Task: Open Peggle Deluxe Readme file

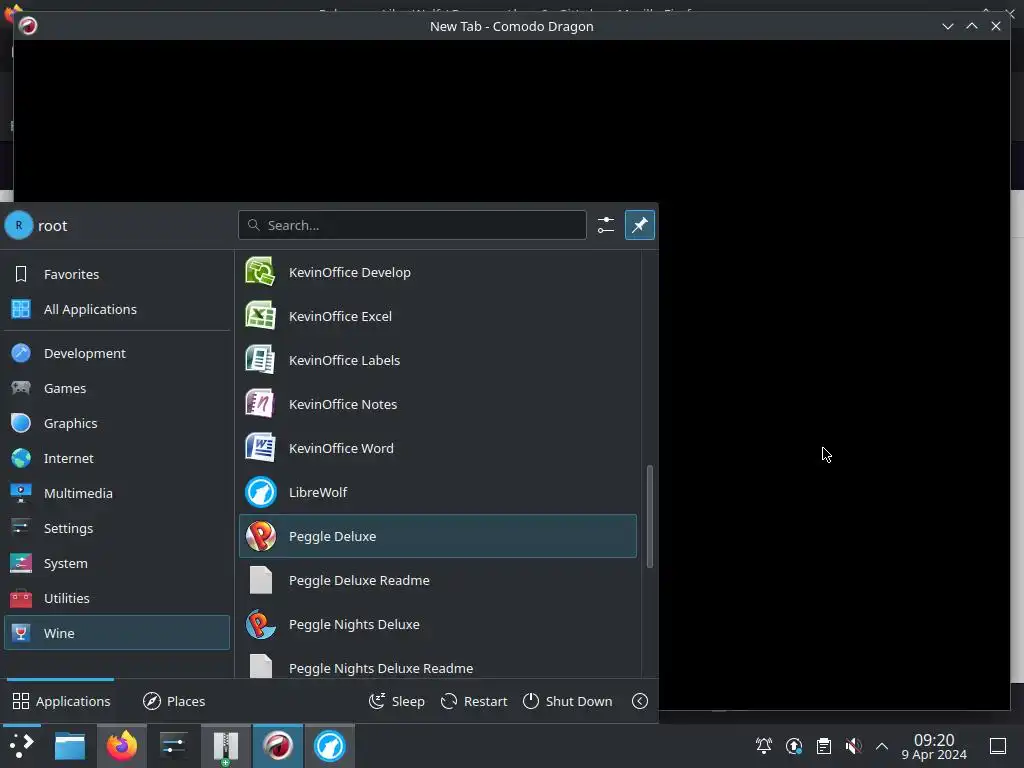Action: pyautogui.click(x=438, y=581)
